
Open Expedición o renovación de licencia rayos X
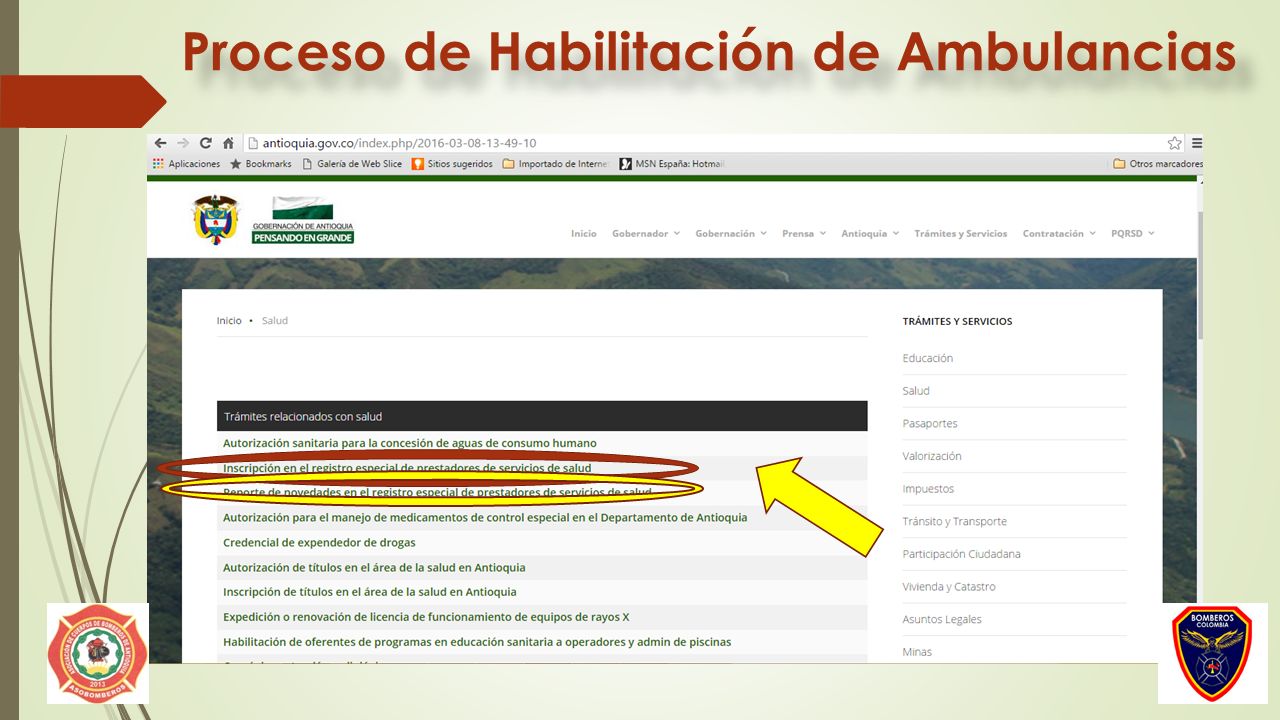click(x=426, y=617)
